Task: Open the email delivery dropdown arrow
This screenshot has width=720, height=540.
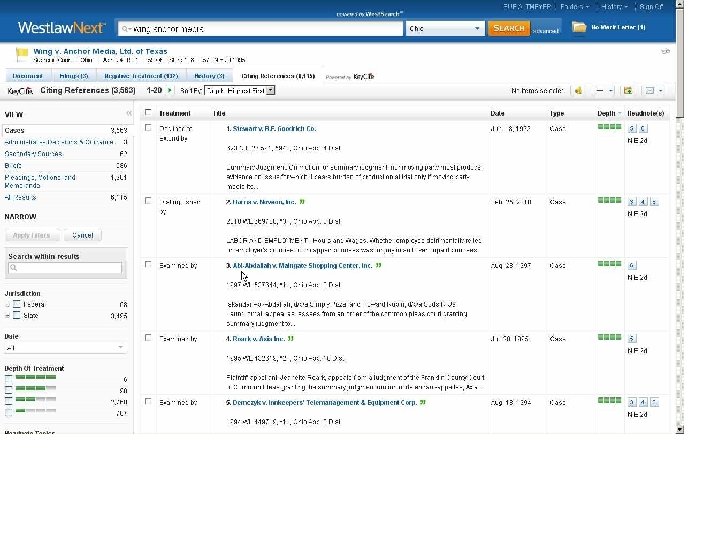Action: coord(660,91)
